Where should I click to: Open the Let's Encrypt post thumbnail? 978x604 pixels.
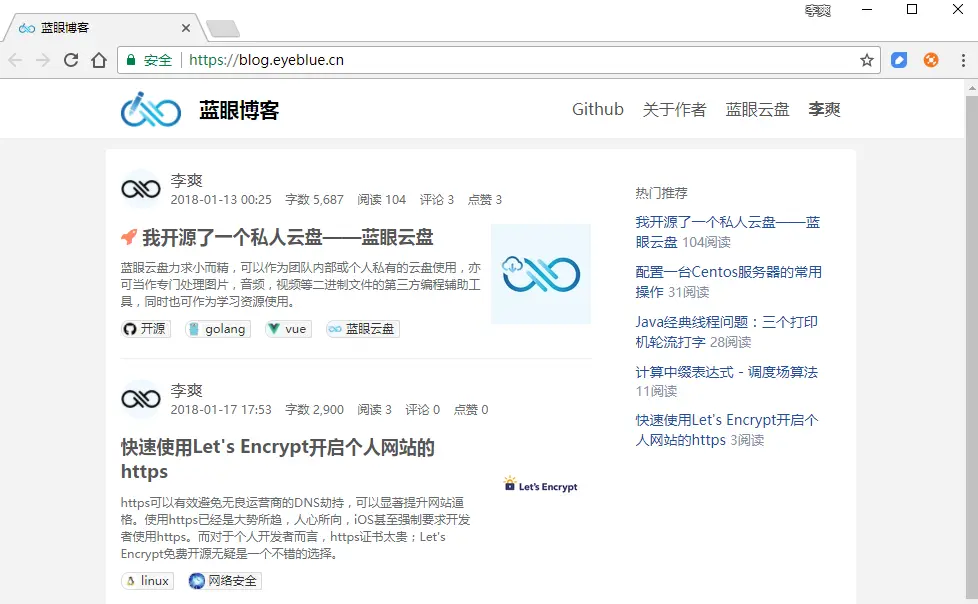click(541, 484)
